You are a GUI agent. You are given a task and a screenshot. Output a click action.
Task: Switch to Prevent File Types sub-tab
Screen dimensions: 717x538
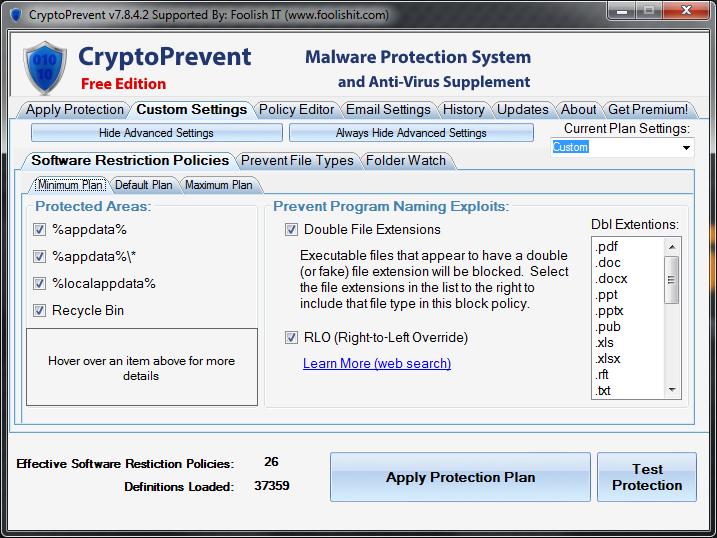click(x=297, y=160)
